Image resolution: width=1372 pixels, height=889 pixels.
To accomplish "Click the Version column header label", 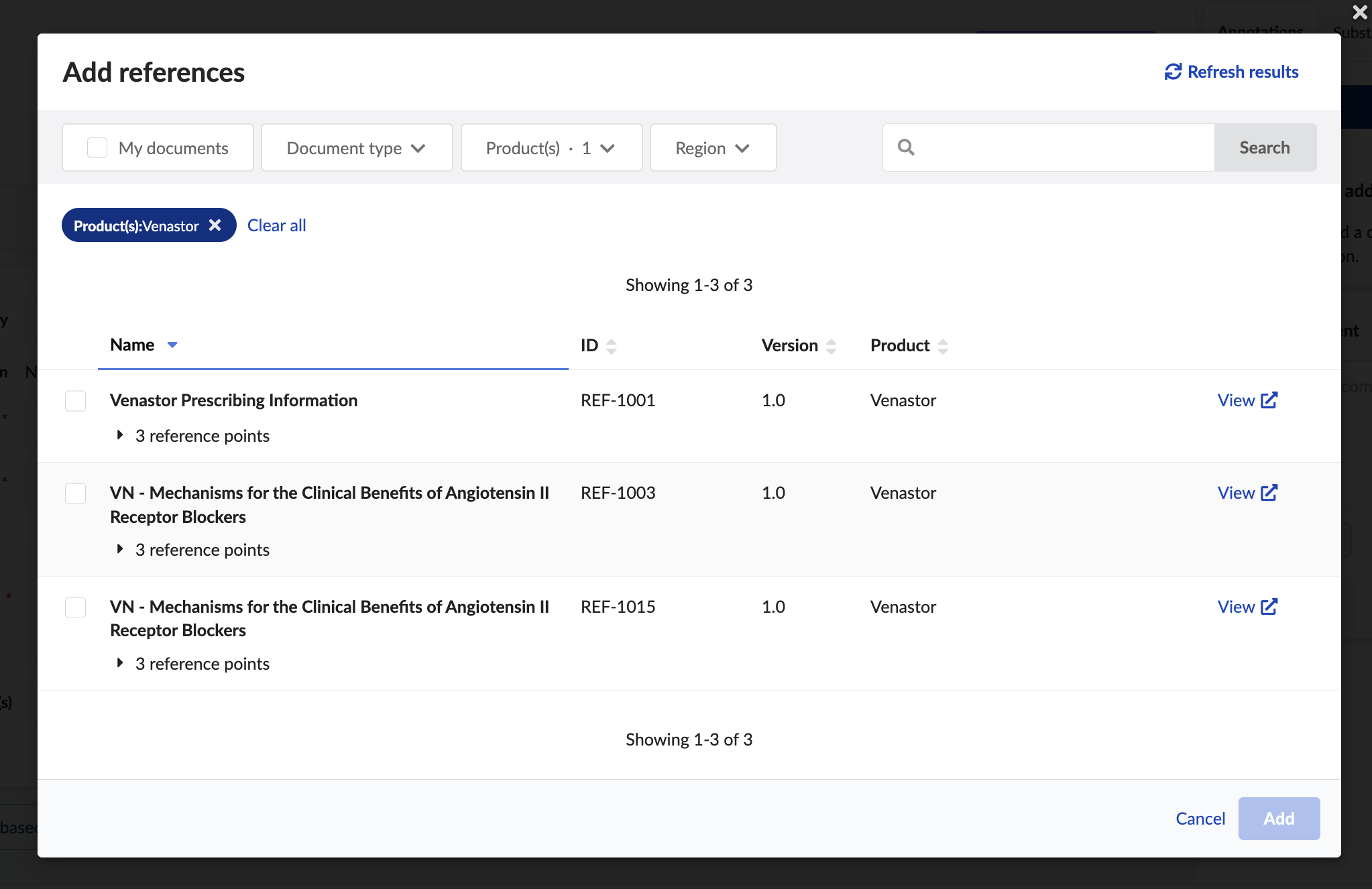I will click(789, 345).
